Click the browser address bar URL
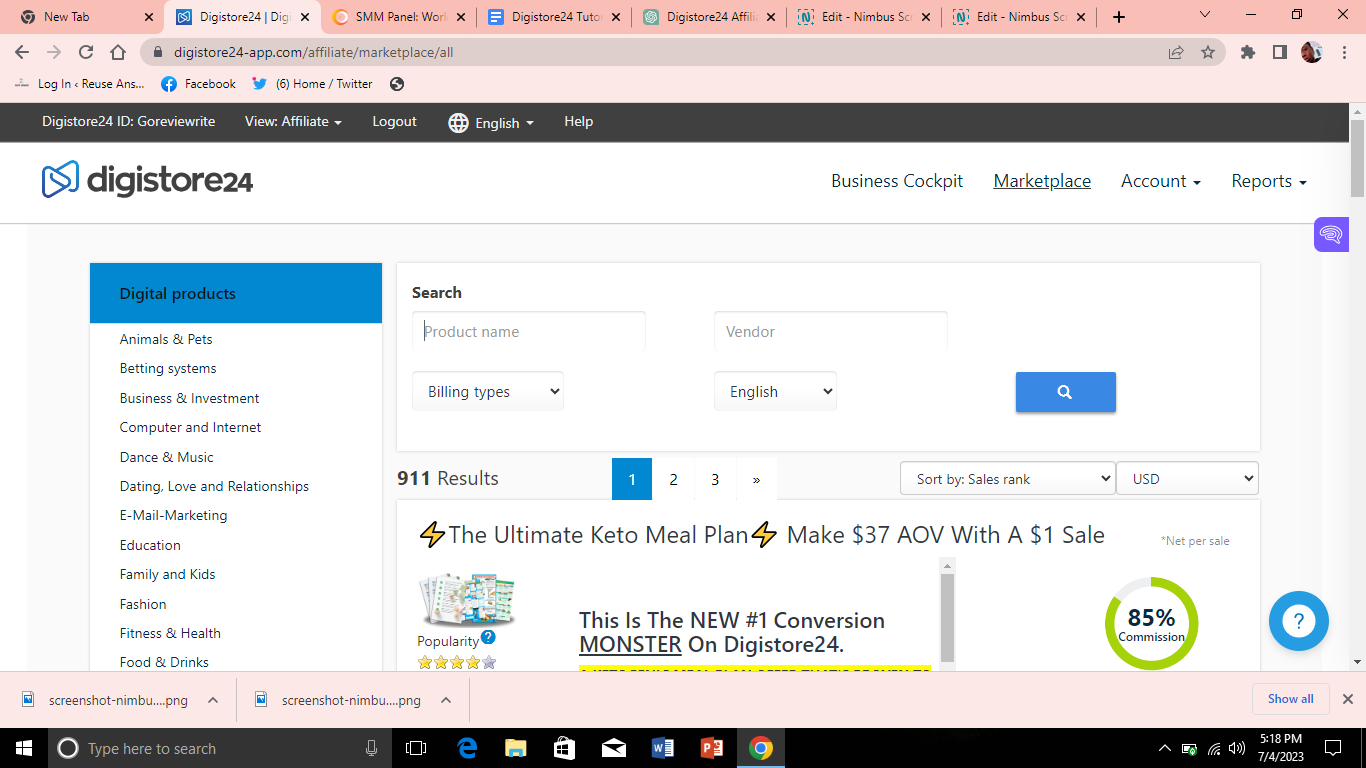The height and width of the screenshot is (768, 1366). pos(313,52)
